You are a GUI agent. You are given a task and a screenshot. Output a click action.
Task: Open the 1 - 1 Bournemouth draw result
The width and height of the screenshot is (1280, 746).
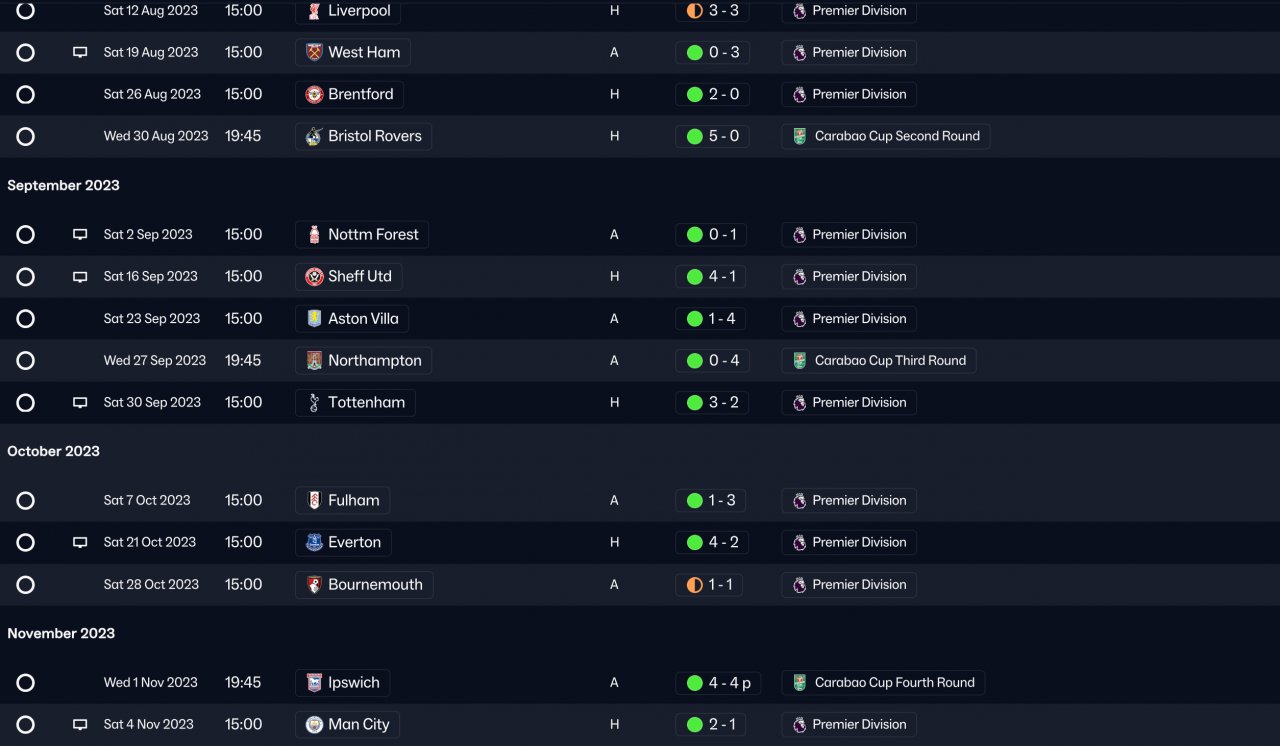[709, 585]
